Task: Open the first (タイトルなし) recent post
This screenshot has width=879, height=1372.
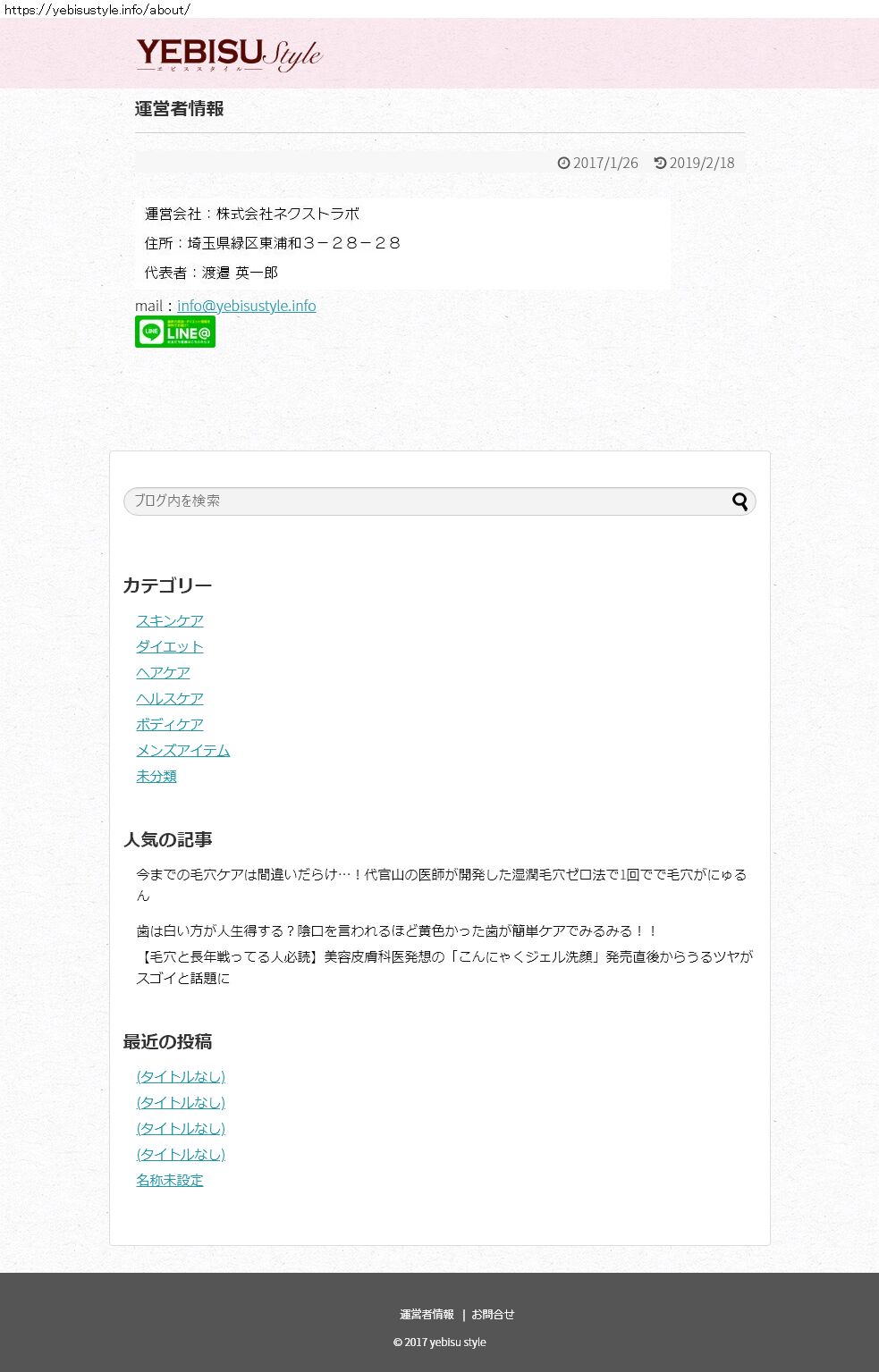Action: [181, 1077]
